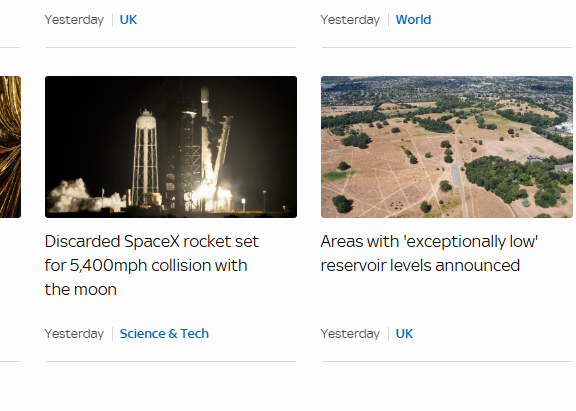576x411 pixels.
Task: Open "Areas with 'exceptionally low'" headline
Action: tap(429, 242)
